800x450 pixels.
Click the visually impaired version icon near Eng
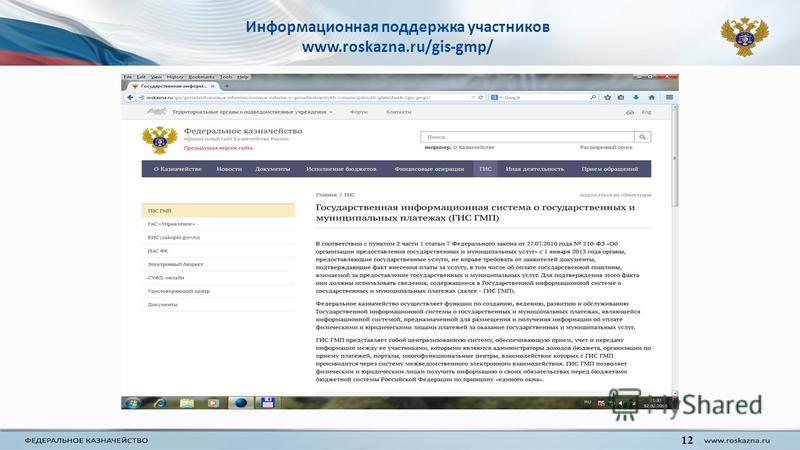pos(630,112)
